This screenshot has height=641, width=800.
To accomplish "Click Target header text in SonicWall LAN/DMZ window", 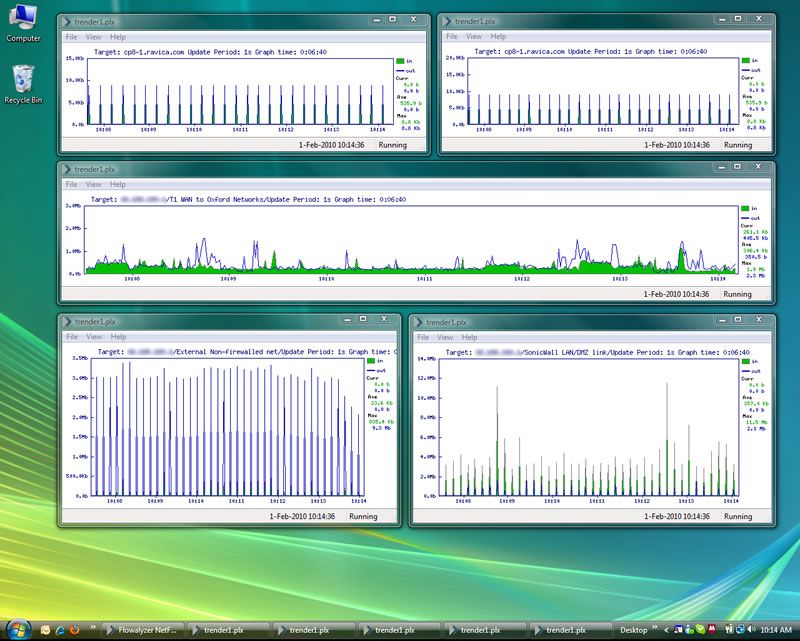I will pos(597,352).
